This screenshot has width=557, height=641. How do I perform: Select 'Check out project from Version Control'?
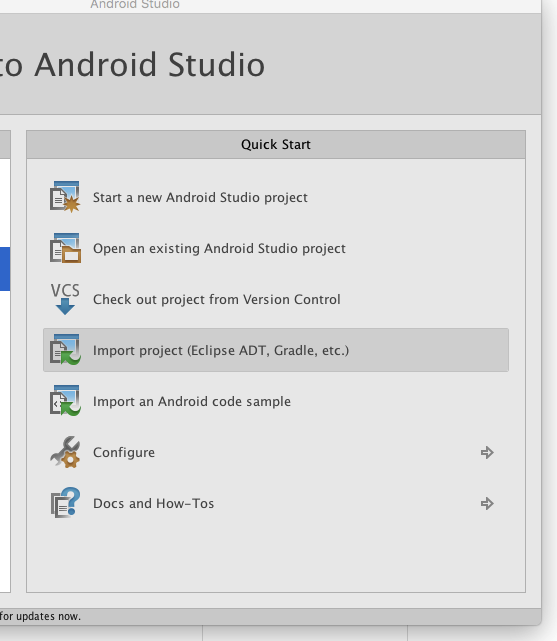coord(217,300)
